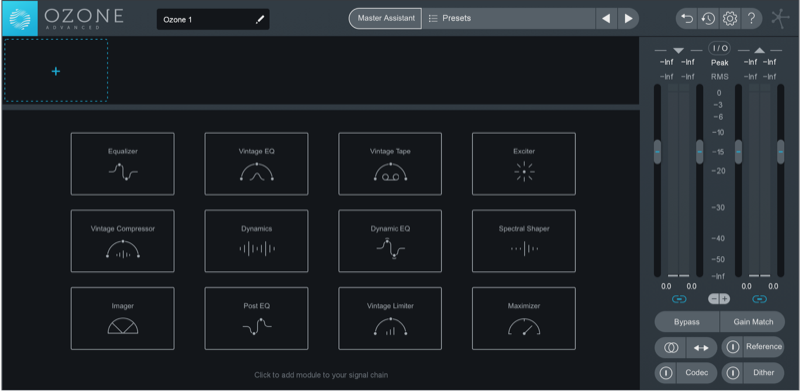Open Master Assistant
This screenshot has height=391, width=800.
click(x=385, y=18)
